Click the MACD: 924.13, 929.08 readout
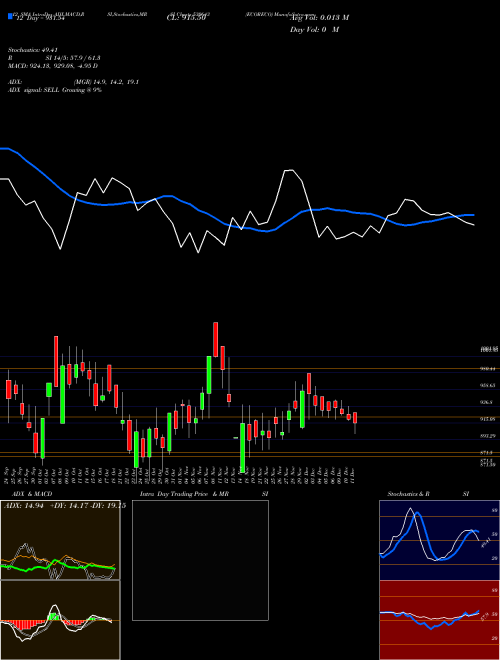500x660 pixels. tap(53, 66)
